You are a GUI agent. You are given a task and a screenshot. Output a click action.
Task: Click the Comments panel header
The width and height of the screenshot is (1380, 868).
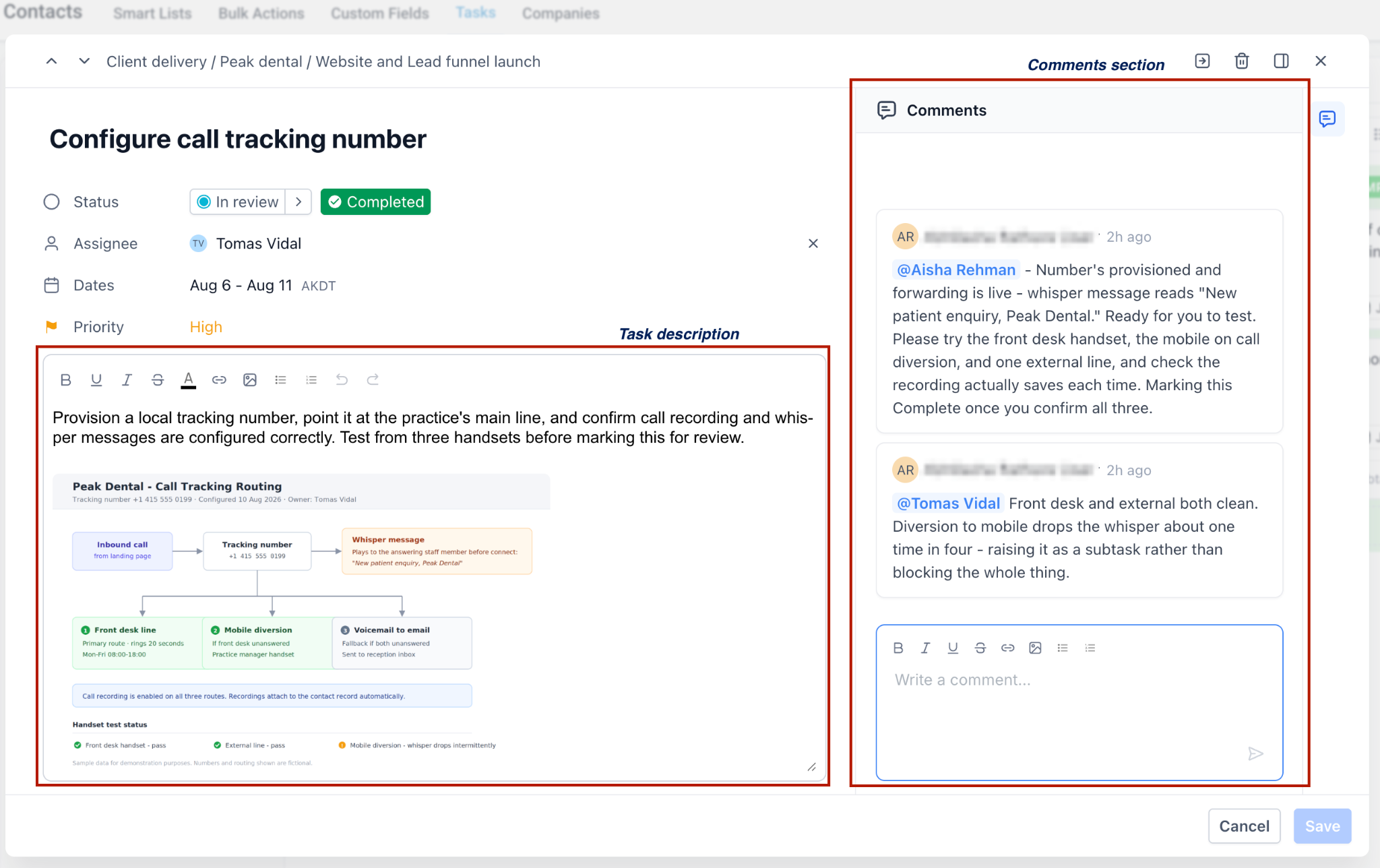pyautogui.click(x=1079, y=111)
